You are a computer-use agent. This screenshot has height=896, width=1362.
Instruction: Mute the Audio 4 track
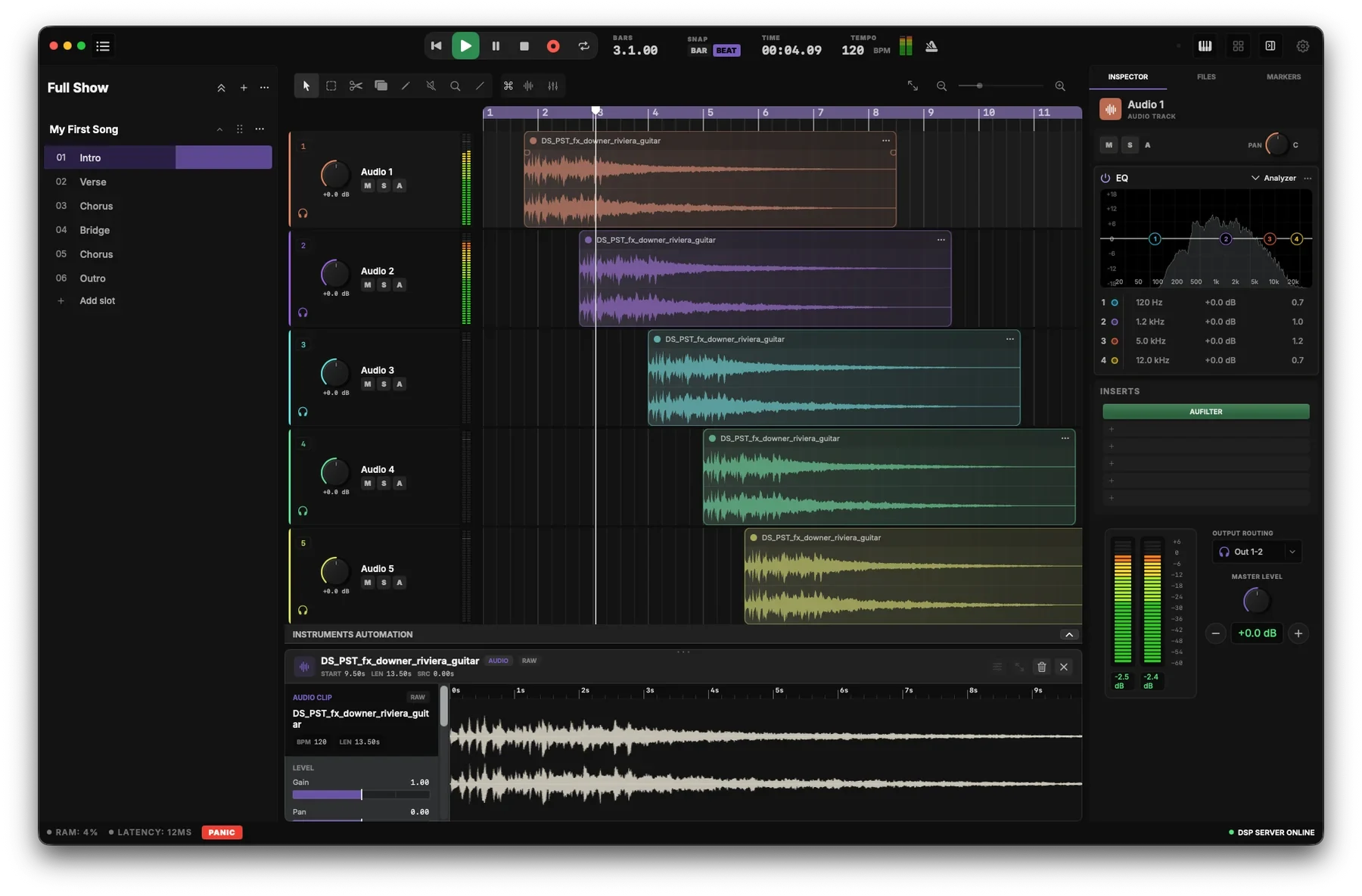pos(368,484)
